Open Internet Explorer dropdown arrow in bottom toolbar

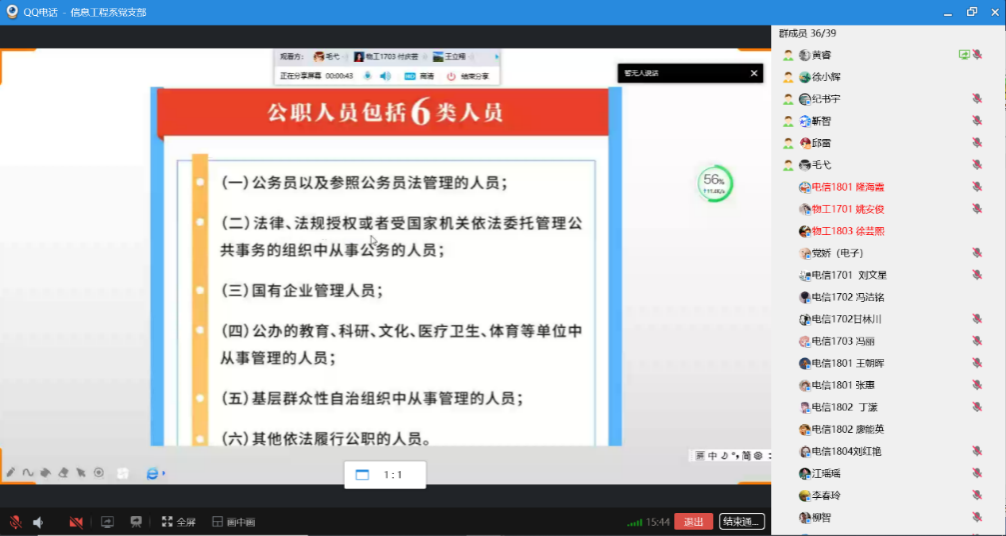163,473
